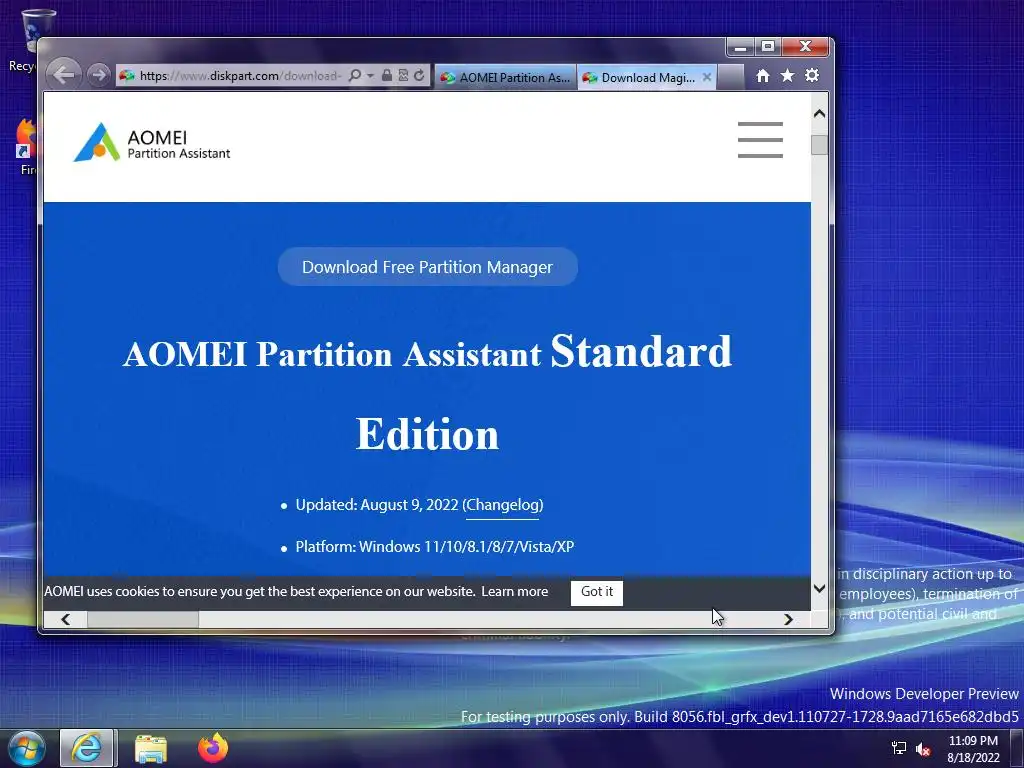The height and width of the screenshot is (768, 1024).
Task: Go back with the browser back arrow
Action: pos(63,74)
